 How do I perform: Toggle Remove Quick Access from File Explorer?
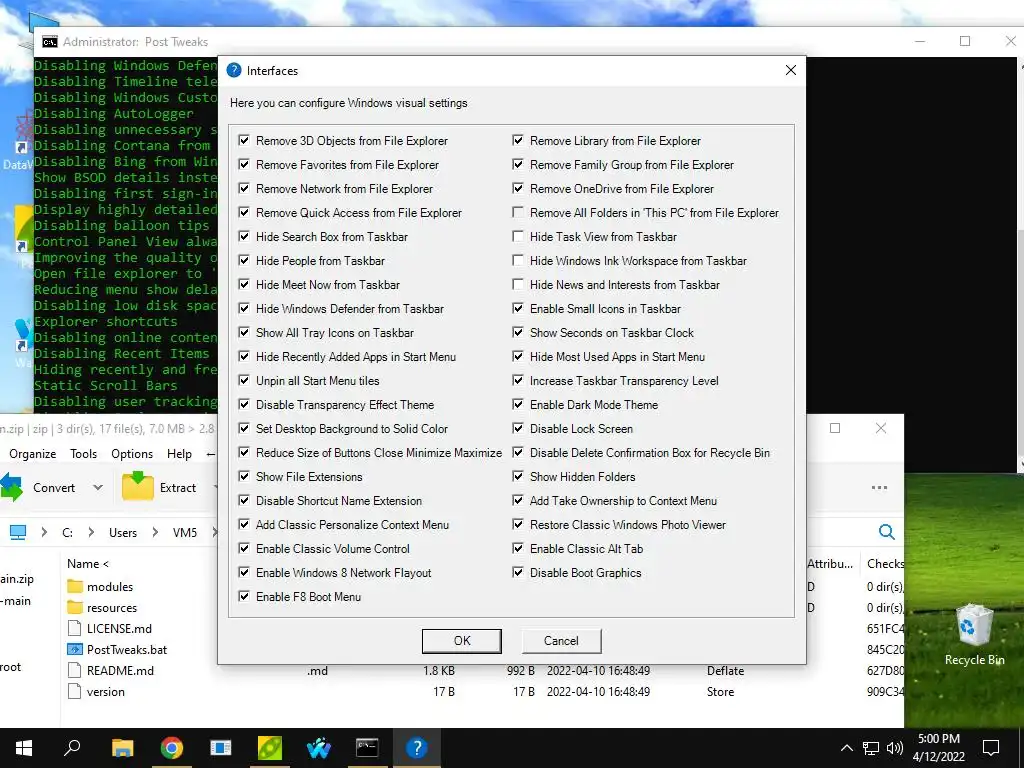point(244,212)
